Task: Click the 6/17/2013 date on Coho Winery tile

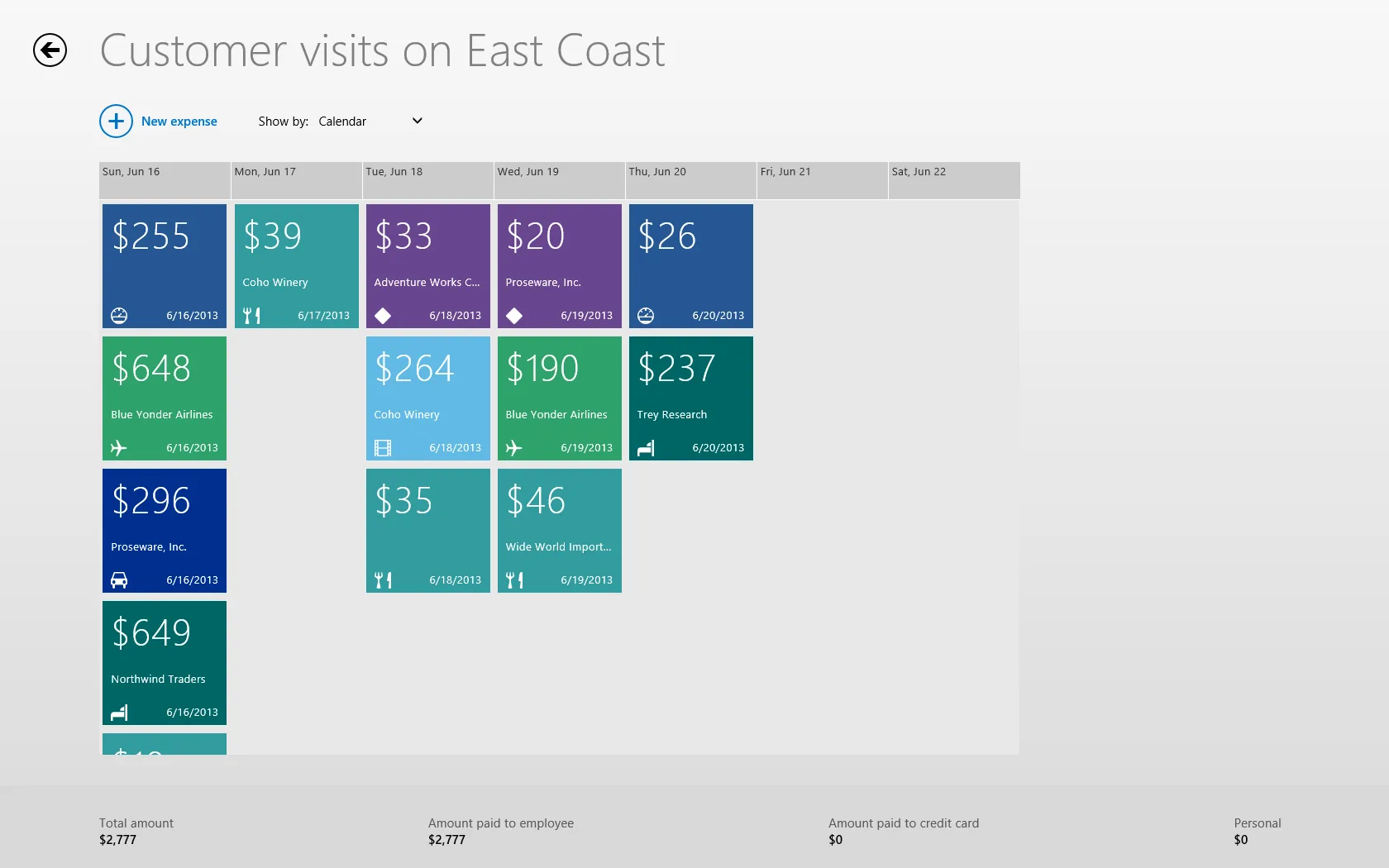Action: 324,316
